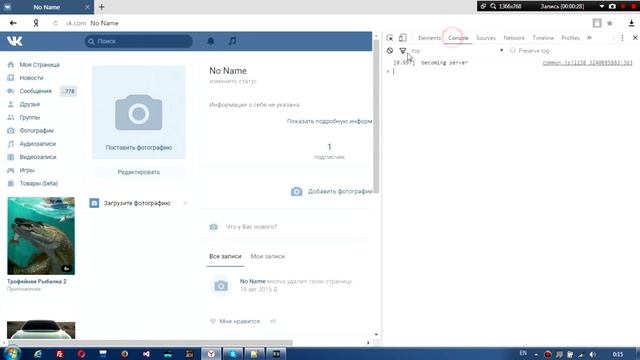The width and height of the screenshot is (640, 360).
Task: Open Сообщения in sidebar
Action: point(36,91)
